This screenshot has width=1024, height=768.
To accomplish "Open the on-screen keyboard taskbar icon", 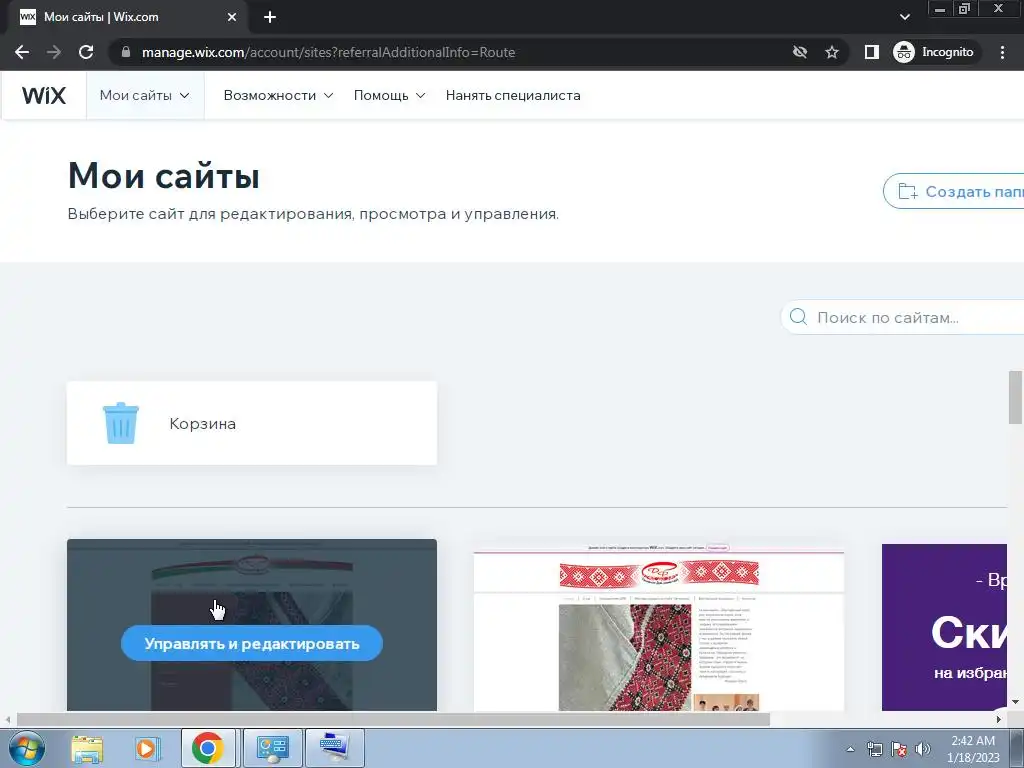I will [x=334, y=748].
